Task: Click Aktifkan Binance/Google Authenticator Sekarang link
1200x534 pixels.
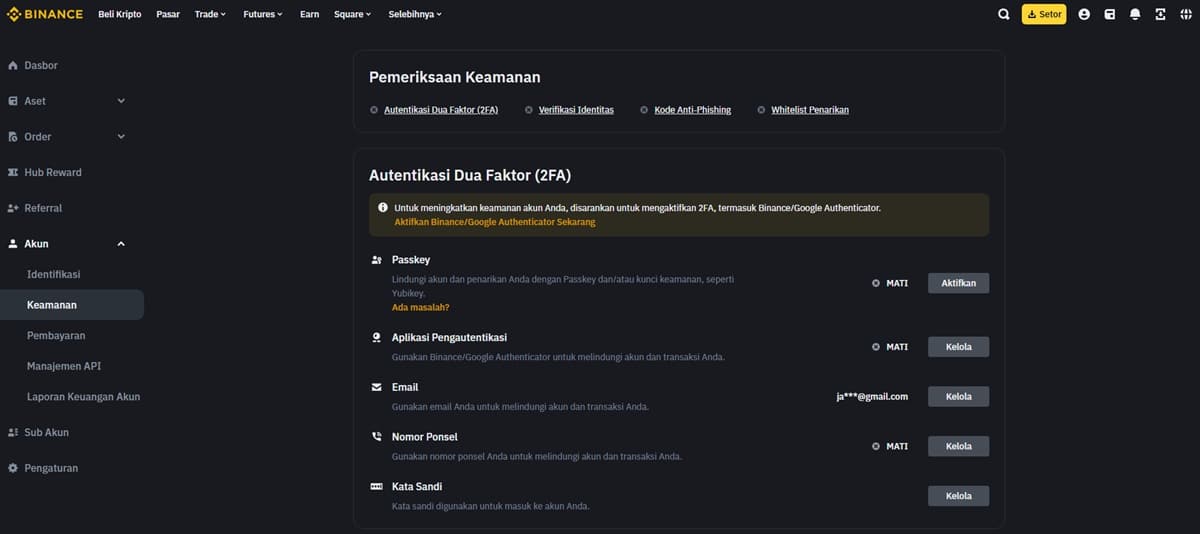Action: 495,222
